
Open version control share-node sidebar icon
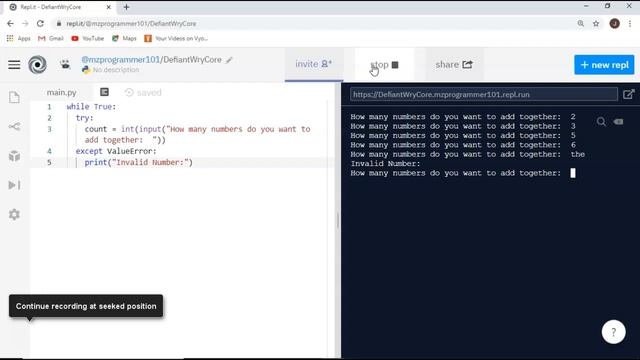(14, 127)
